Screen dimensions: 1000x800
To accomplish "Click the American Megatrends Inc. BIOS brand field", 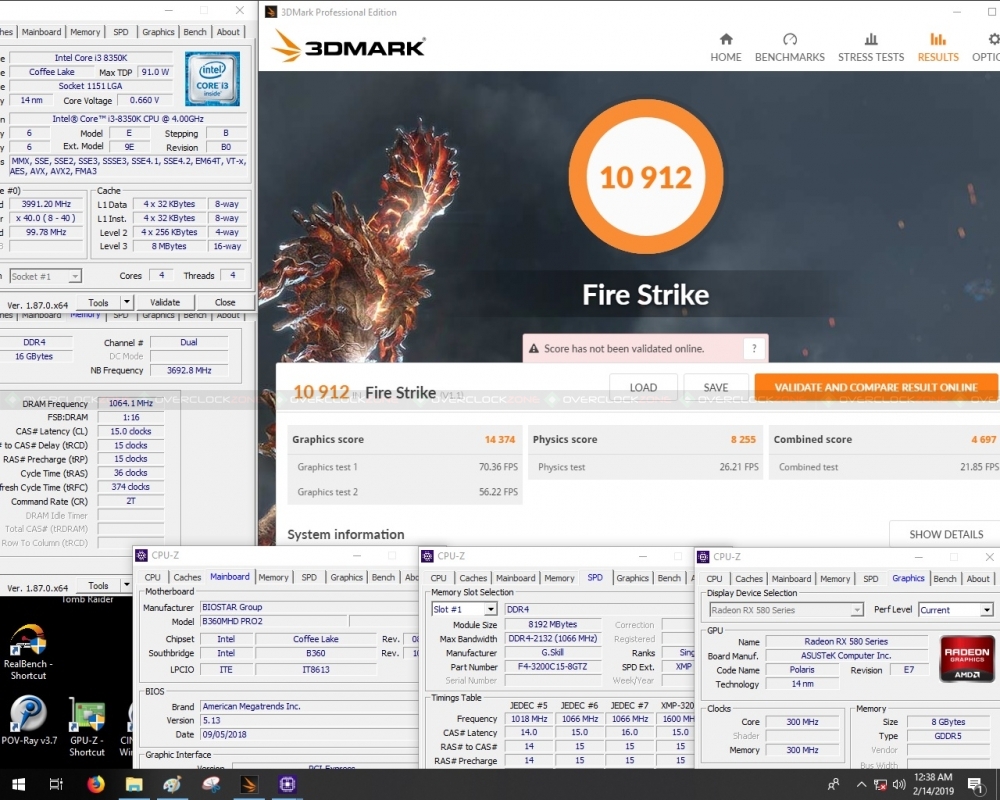I will coord(309,706).
